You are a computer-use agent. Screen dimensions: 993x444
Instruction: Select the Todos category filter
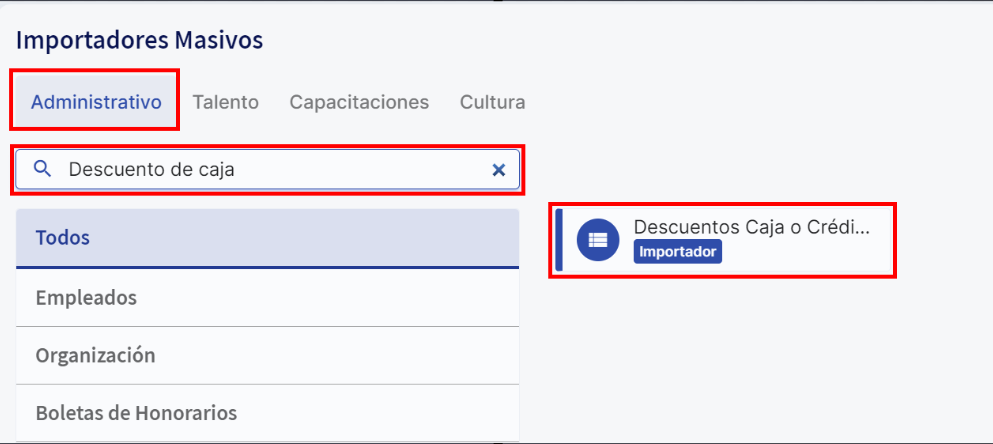[267, 238]
